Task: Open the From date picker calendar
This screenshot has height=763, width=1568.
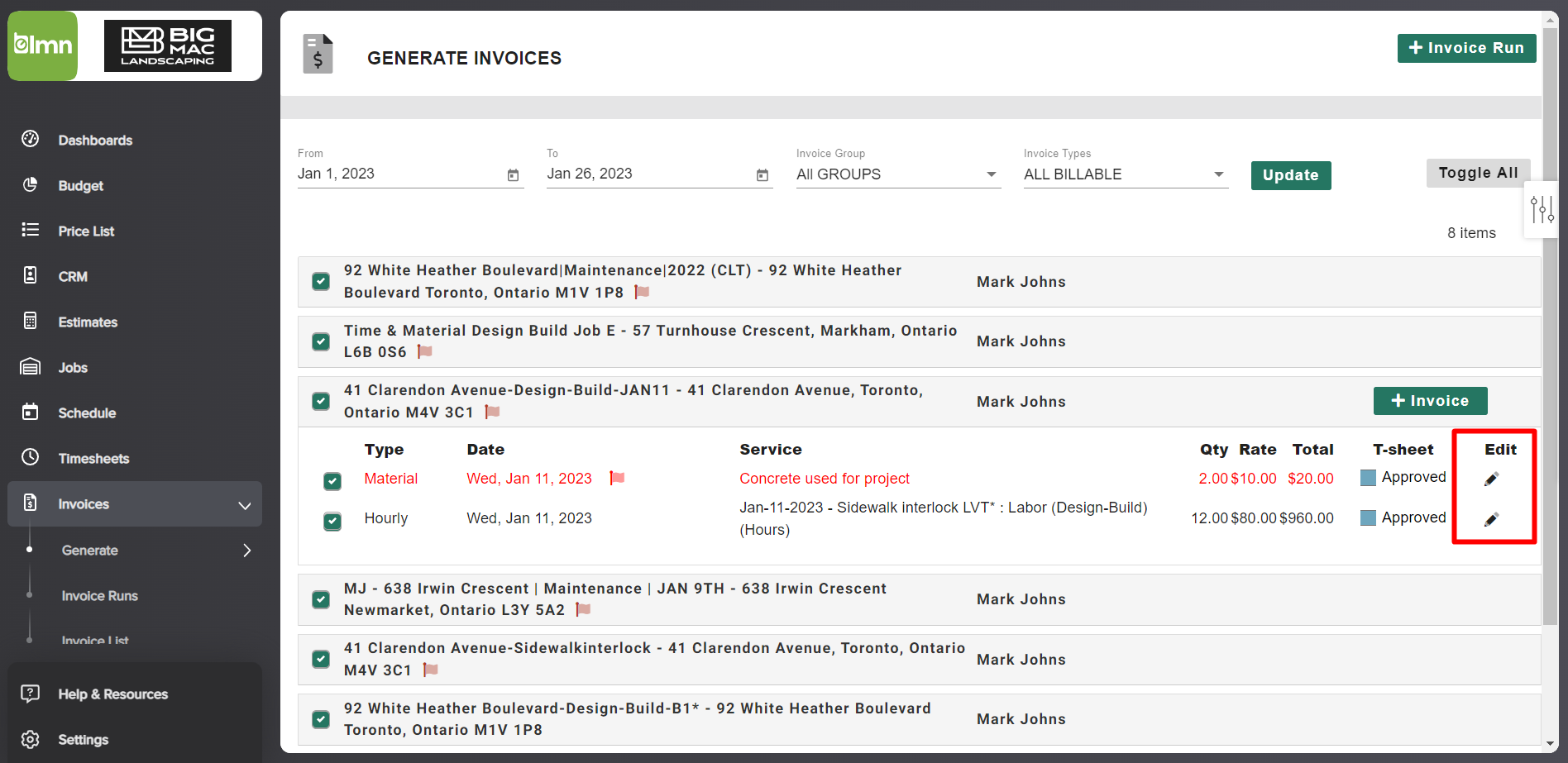Action: (x=513, y=175)
